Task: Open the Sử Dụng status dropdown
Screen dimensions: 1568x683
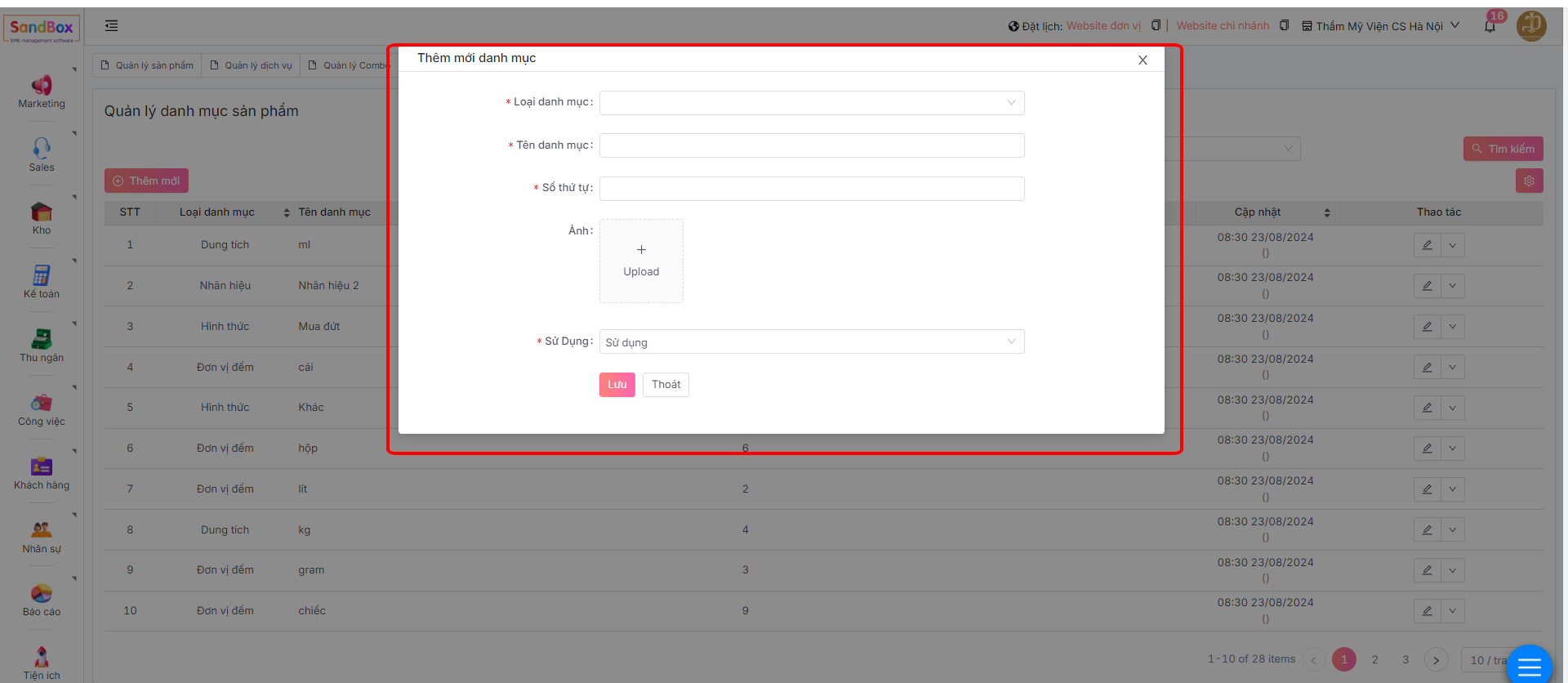Action: [x=811, y=341]
